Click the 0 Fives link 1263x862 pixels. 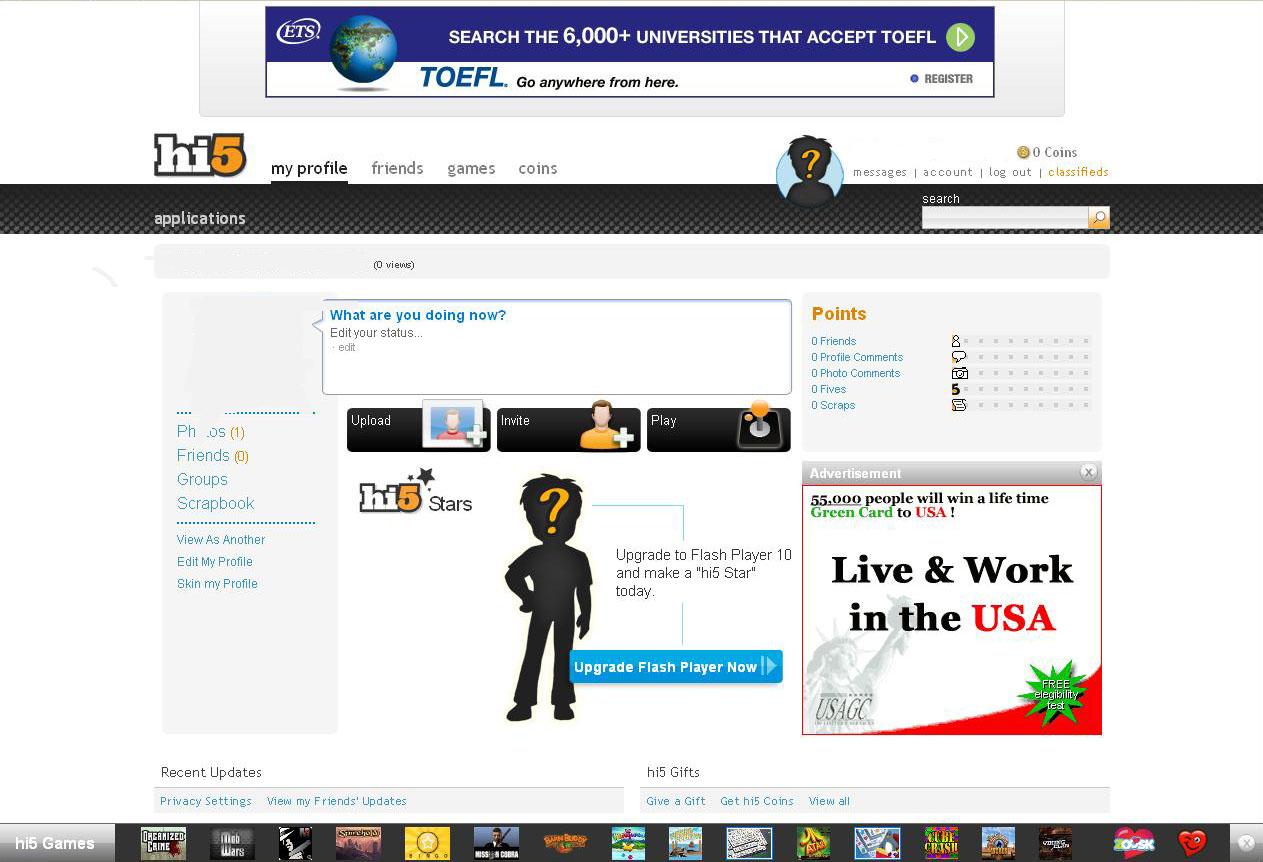(x=829, y=389)
